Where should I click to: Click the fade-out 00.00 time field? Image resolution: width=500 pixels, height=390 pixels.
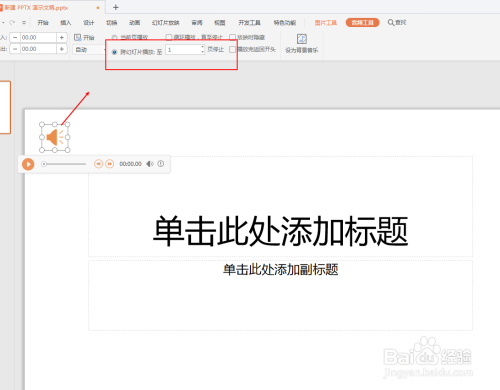tap(38, 49)
